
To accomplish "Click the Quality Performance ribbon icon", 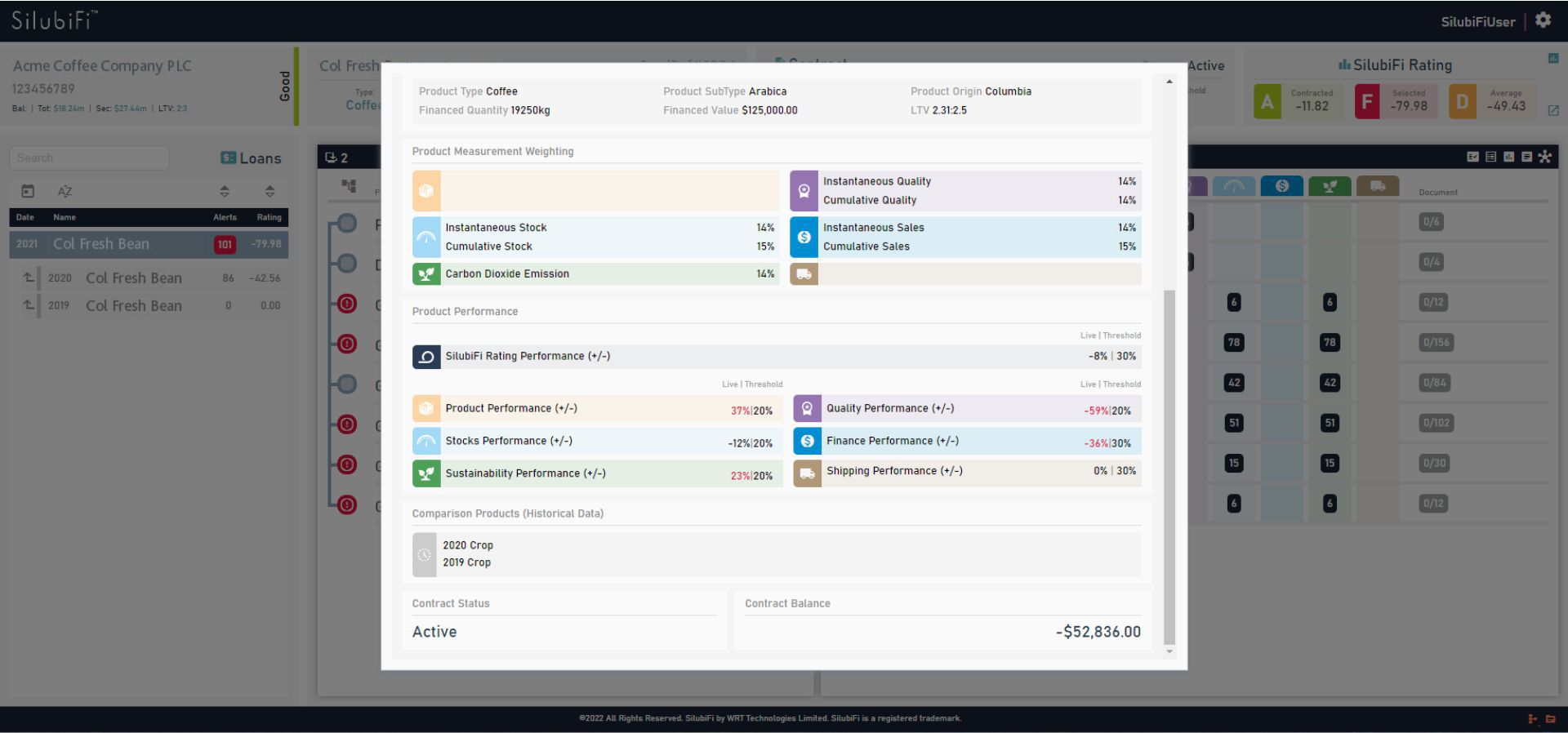I will [807, 409].
